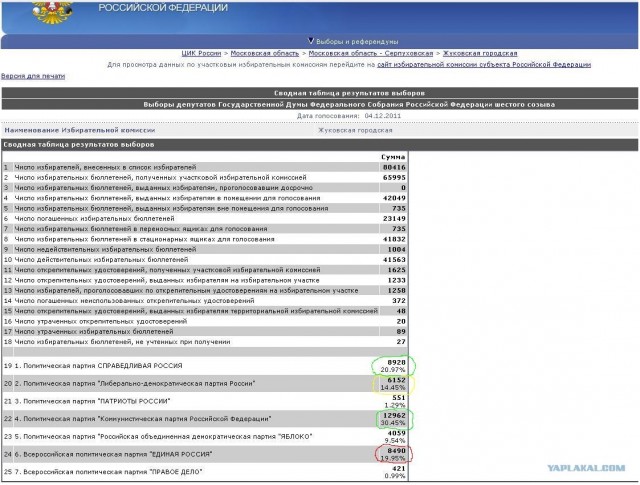This screenshot has width=640, height=485.
Task: Select 421 votes for Правое дело
Action: (x=399, y=469)
